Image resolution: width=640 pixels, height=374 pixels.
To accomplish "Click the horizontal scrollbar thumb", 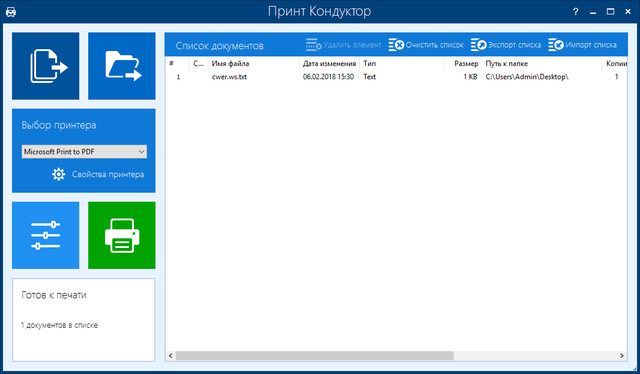I will click(x=315, y=356).
